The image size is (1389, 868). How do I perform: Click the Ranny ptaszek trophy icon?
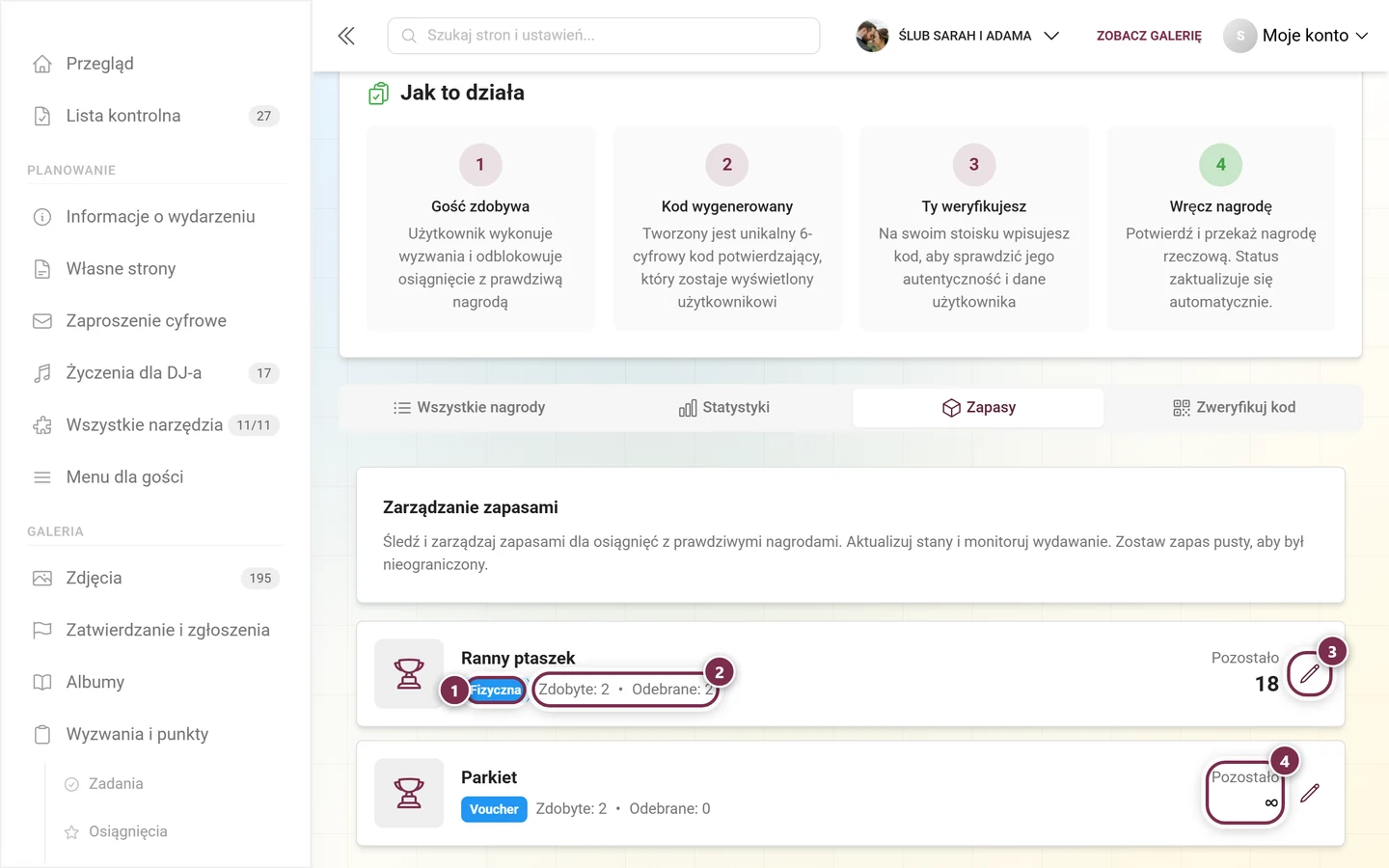pos(409,674)
